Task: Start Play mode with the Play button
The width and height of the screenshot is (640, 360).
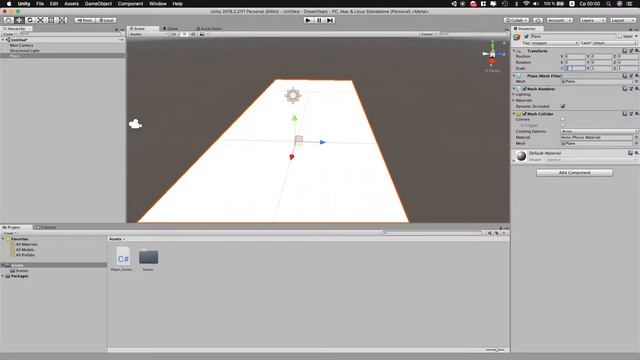Action: tap(308, 20)
